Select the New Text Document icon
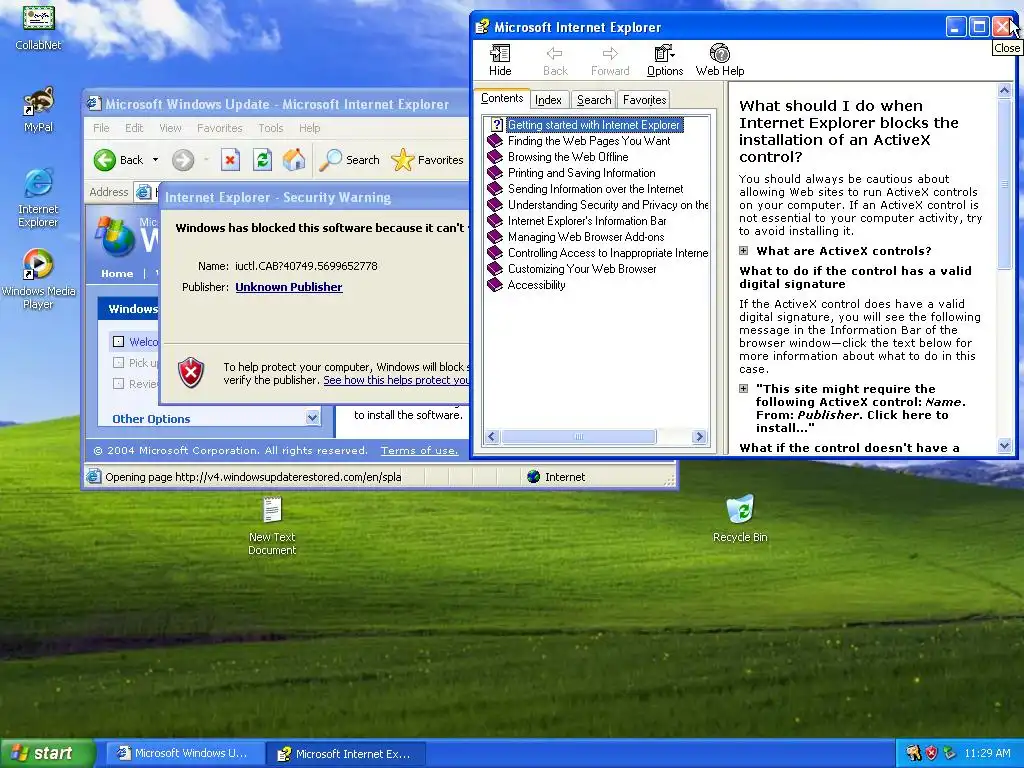The width and height of the screenshot is (1024, 768). pos(272,526)
